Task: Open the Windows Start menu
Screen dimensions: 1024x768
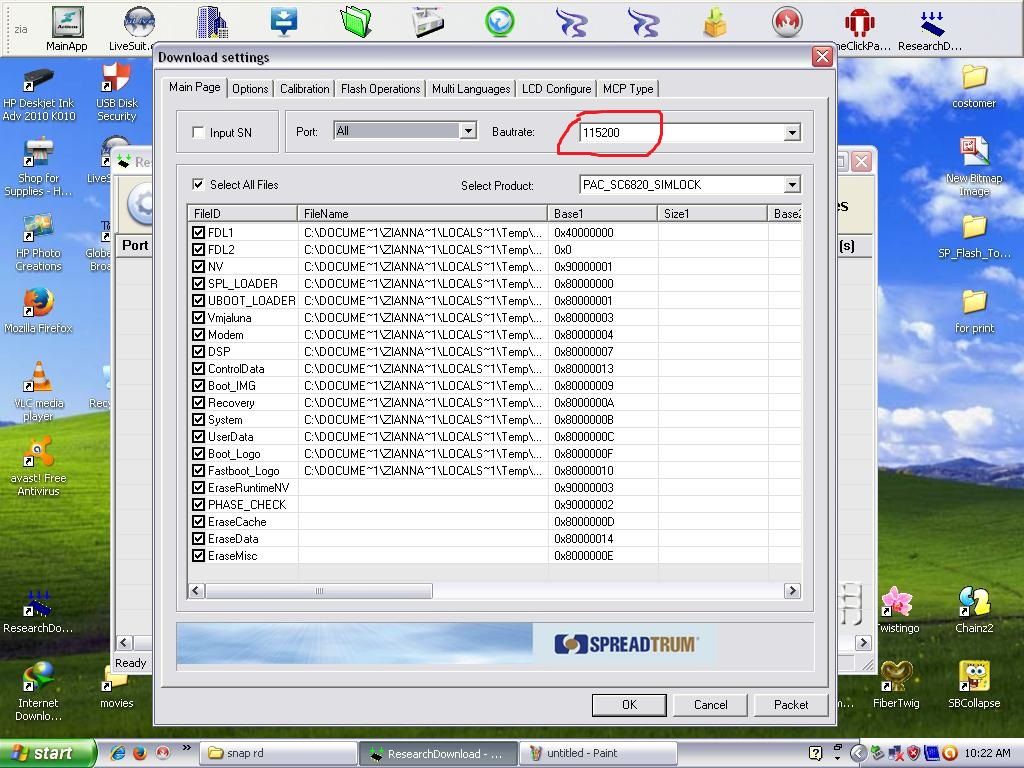Action: click(x=47, y=753)
